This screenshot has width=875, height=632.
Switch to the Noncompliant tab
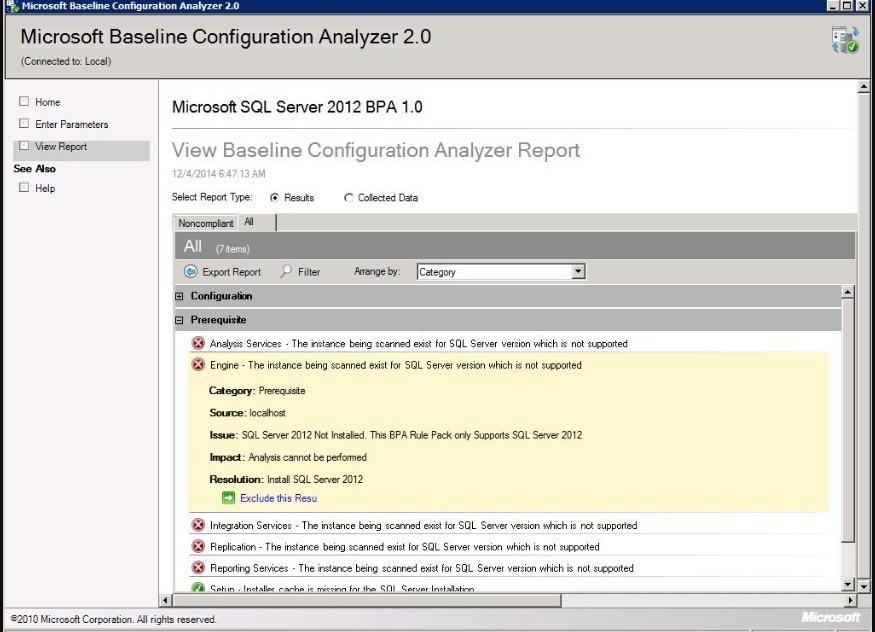pyautogui.click(x=206, y=223)
